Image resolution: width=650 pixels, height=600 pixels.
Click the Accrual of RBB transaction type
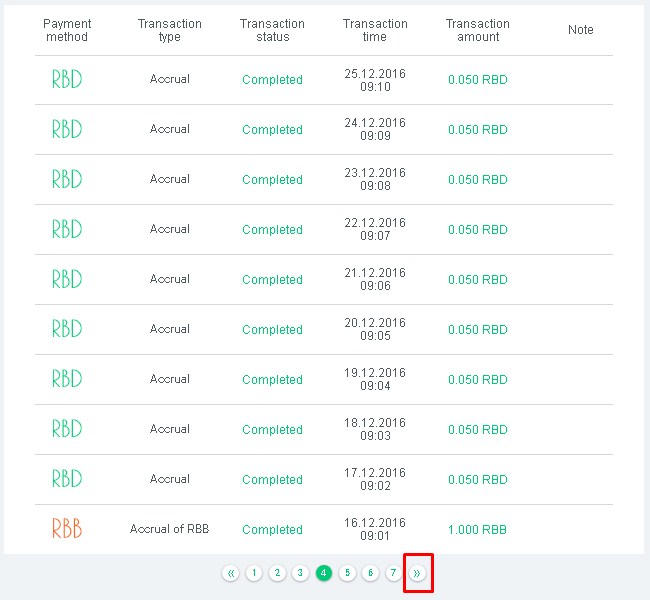tap(169, 529)
